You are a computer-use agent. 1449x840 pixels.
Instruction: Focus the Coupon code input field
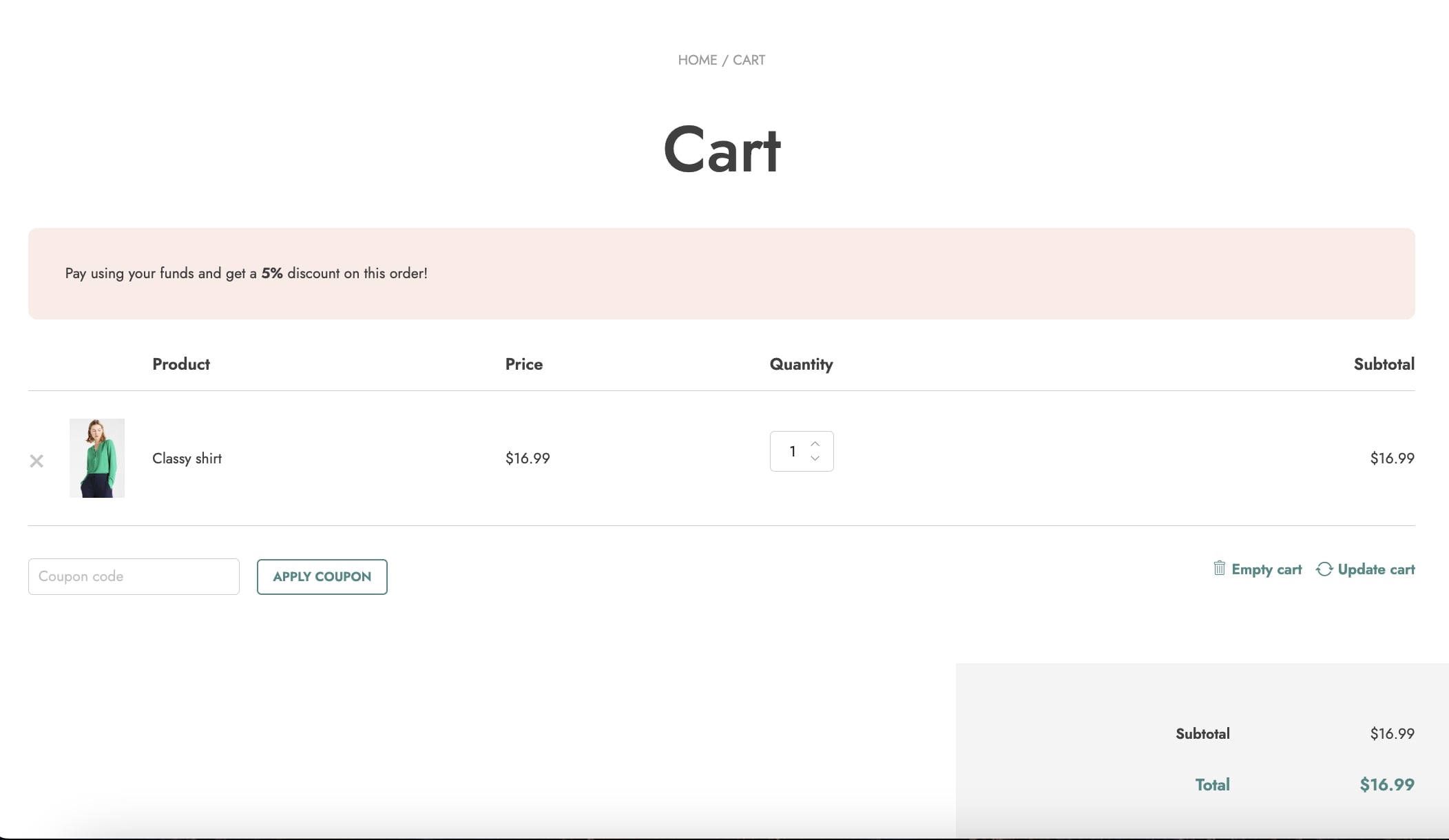[134, 576]
